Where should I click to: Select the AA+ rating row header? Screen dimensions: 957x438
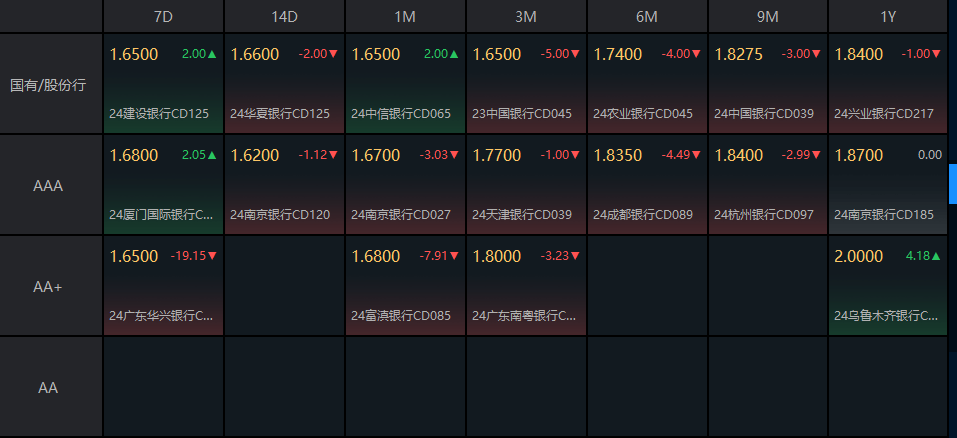pos(49,286)
